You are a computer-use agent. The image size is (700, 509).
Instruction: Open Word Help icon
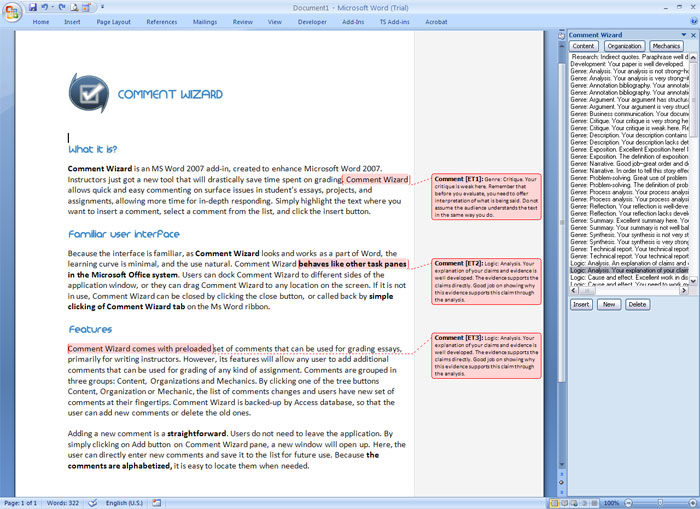(694, 21)
